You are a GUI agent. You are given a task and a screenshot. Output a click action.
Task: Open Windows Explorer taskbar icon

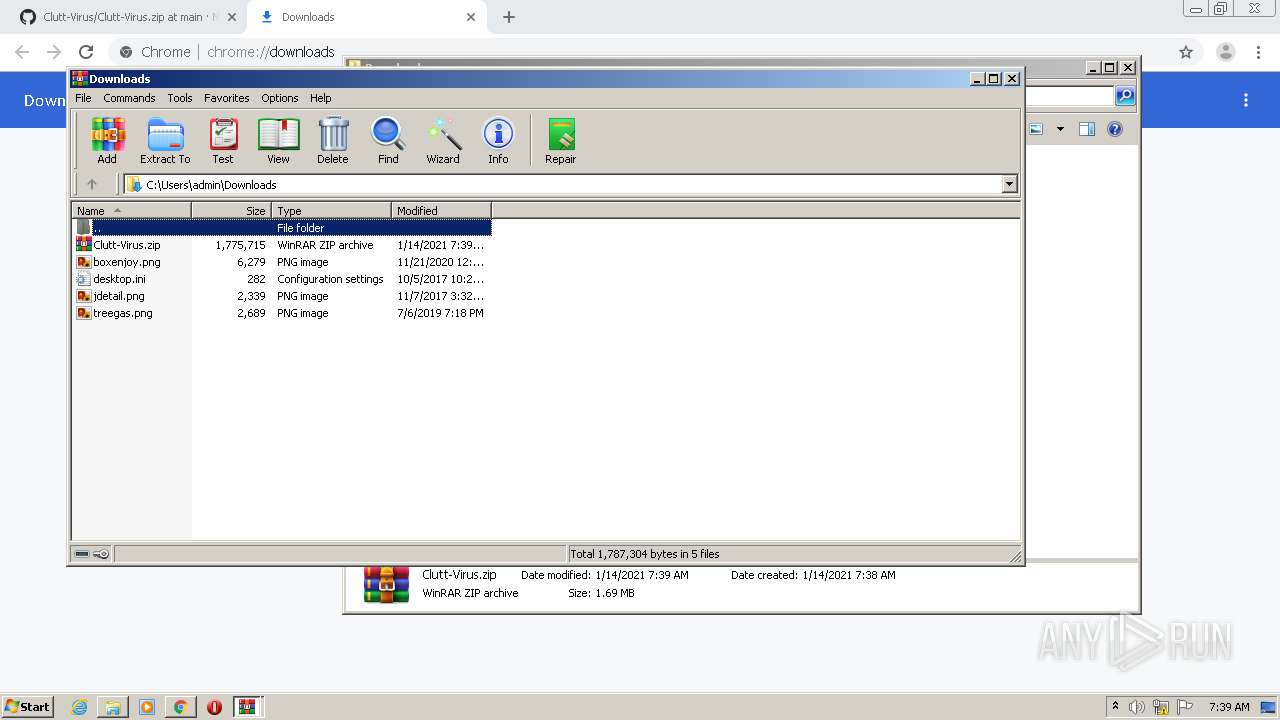(x=113, y=707)
